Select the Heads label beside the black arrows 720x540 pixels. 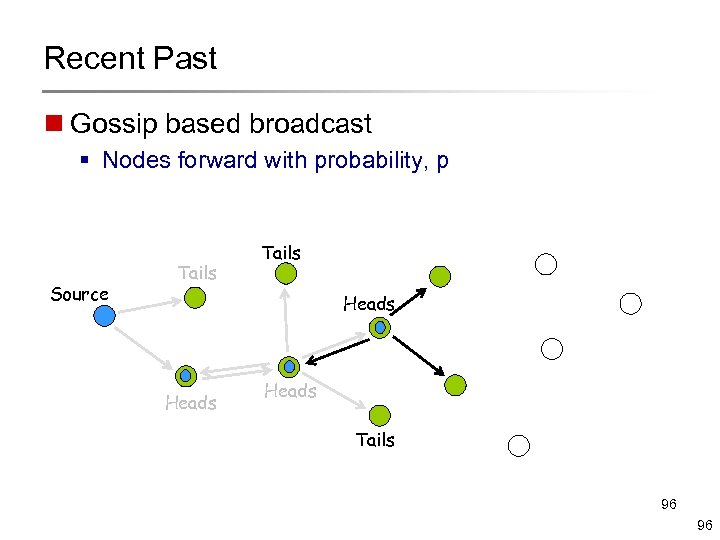[369, 304]
